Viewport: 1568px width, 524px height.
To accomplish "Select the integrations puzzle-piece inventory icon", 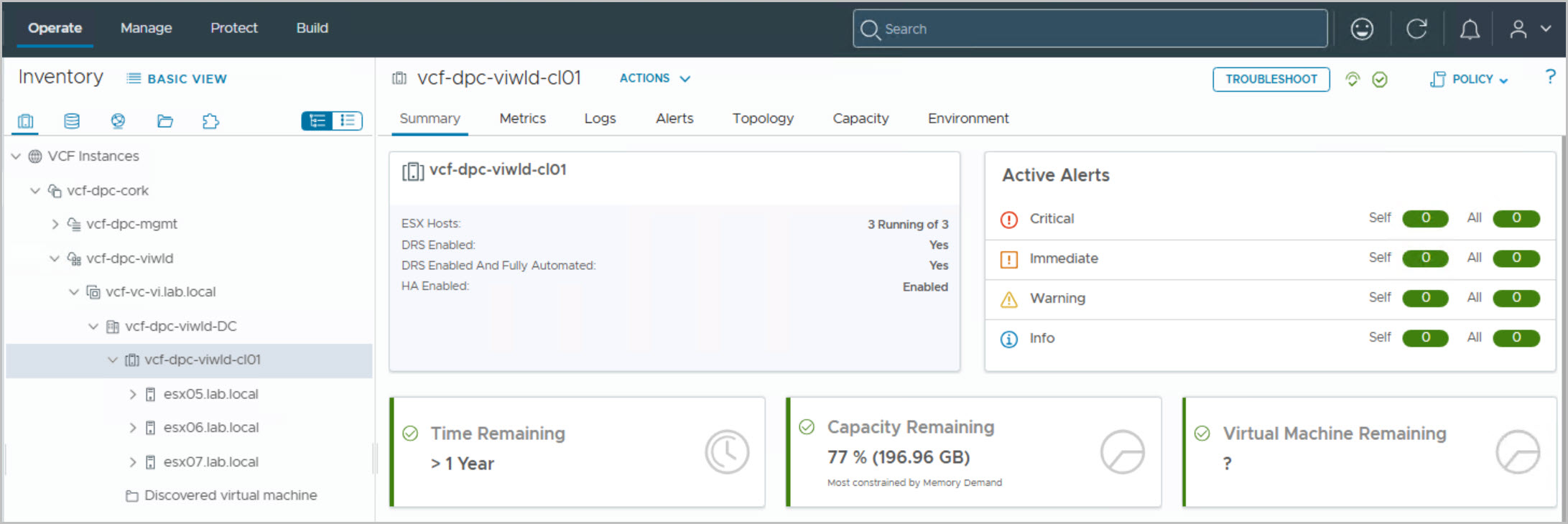I will pos(210,121).
